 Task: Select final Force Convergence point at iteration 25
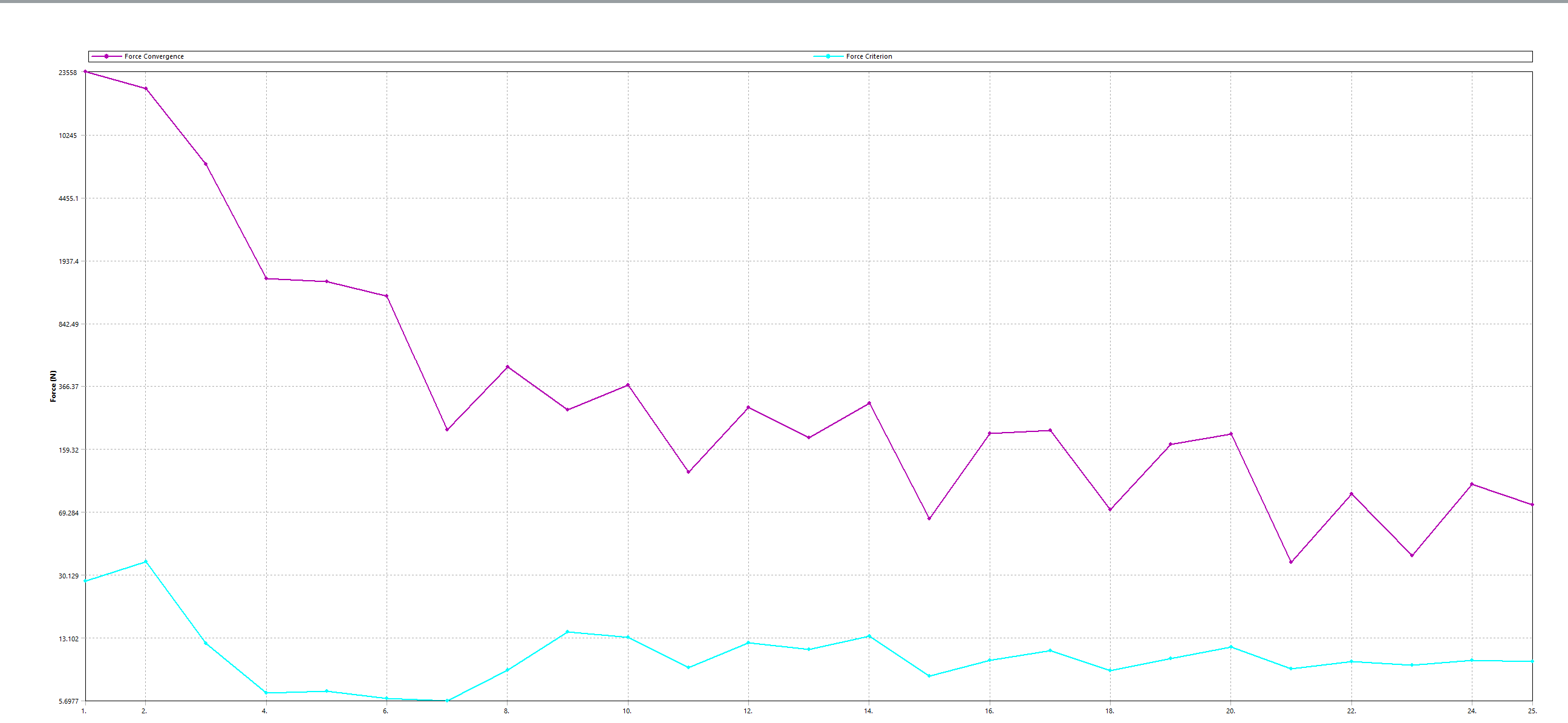[x=1532, y=505]
